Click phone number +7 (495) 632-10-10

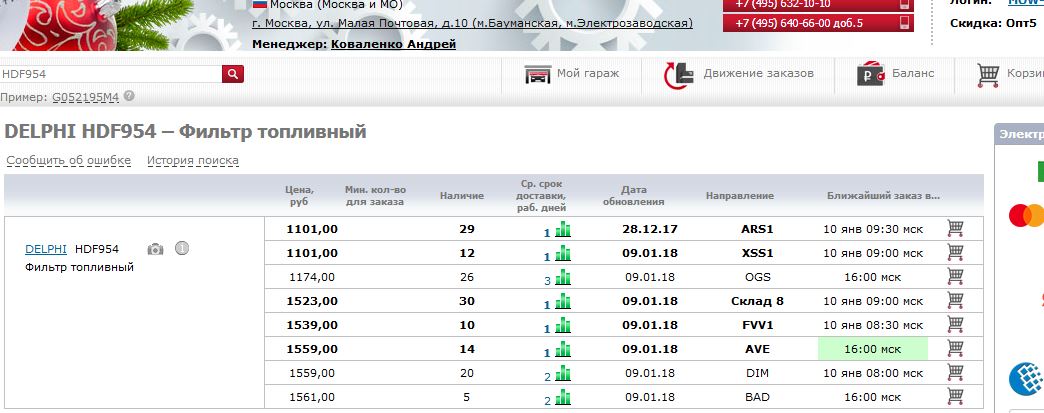783,4
